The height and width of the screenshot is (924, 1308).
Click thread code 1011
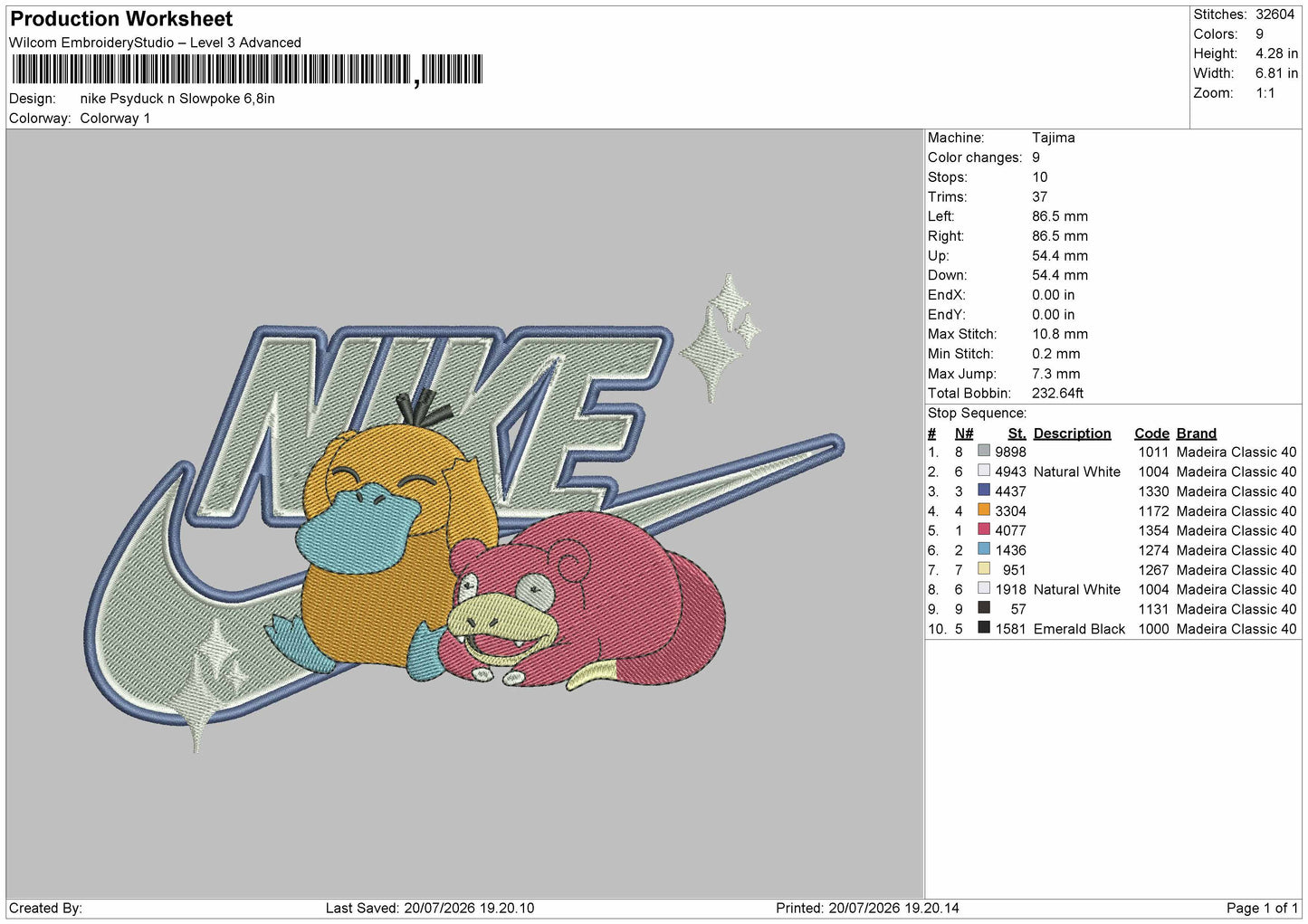[x=1154, y=452]
